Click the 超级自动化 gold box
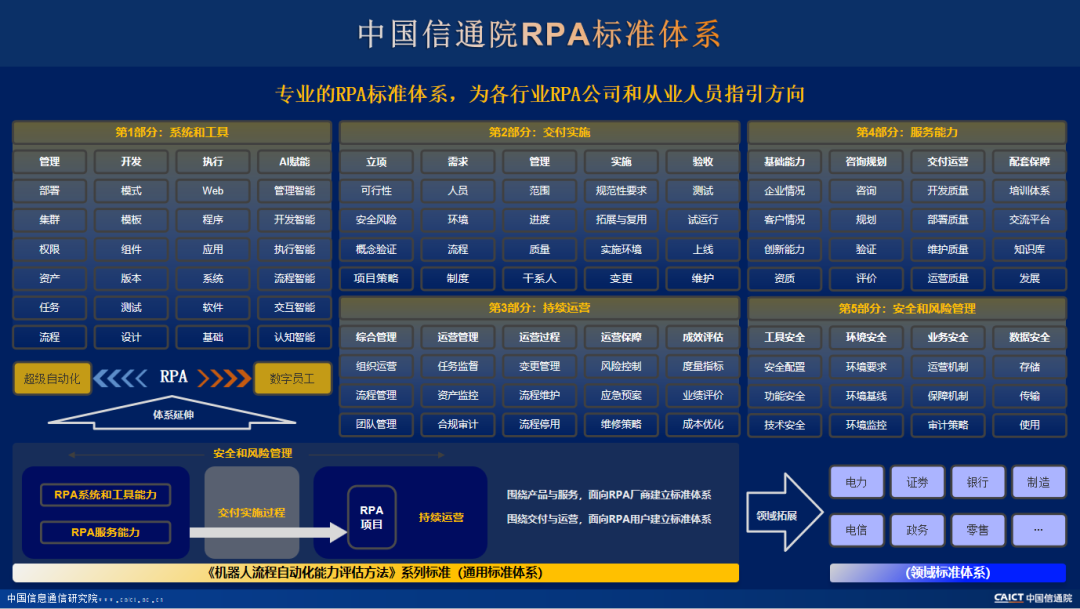This screenshot has width=1080, height=609. pyautogui.click(x=52, y=378)
